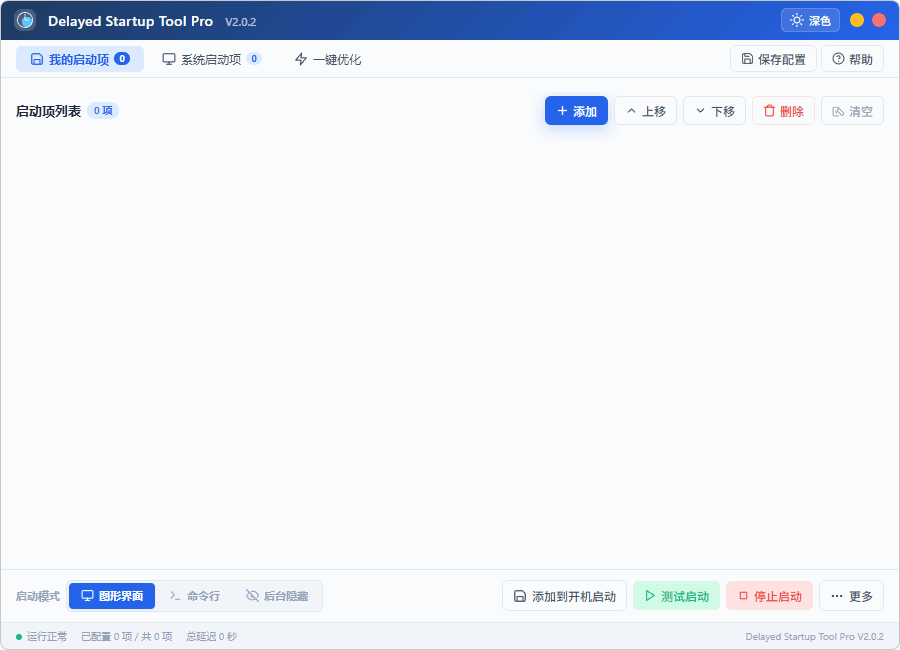Click the 0 badge on 我的启动项

tap(122, 59)
